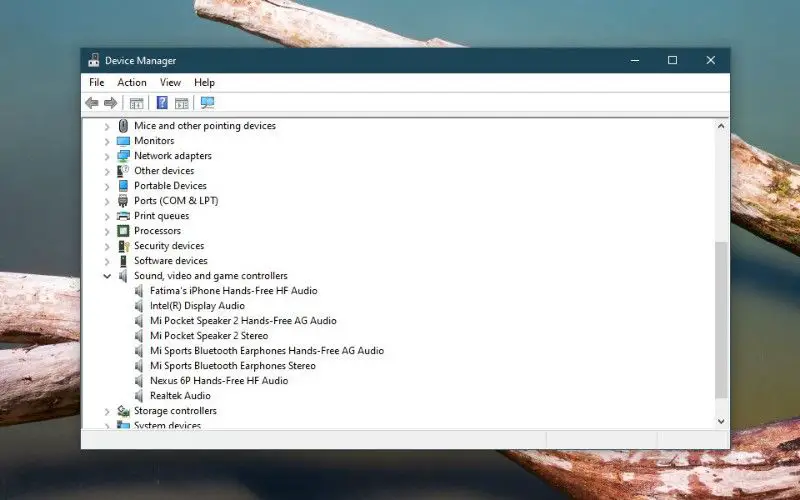Open the File menu
The height and width of the screenshot is (500, 800).
tap(96, 83)
